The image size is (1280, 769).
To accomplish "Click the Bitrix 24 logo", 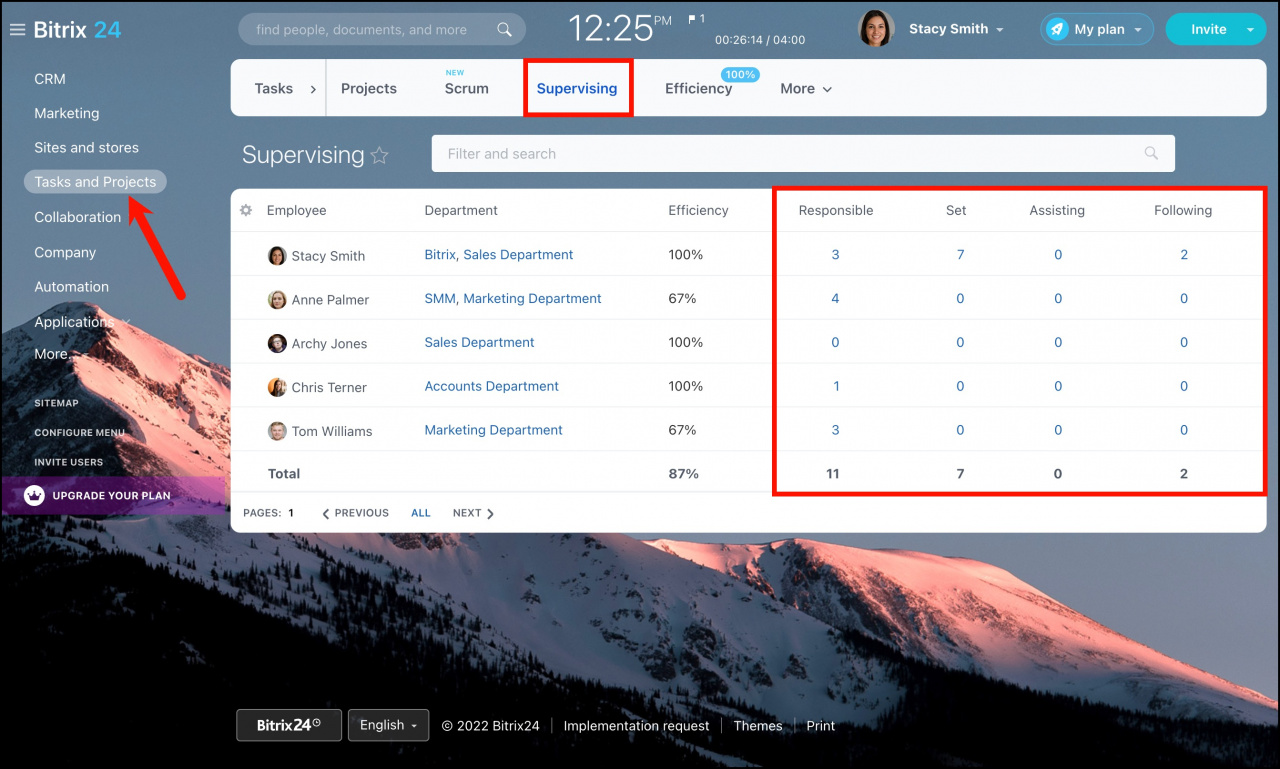I will [77, 30].
